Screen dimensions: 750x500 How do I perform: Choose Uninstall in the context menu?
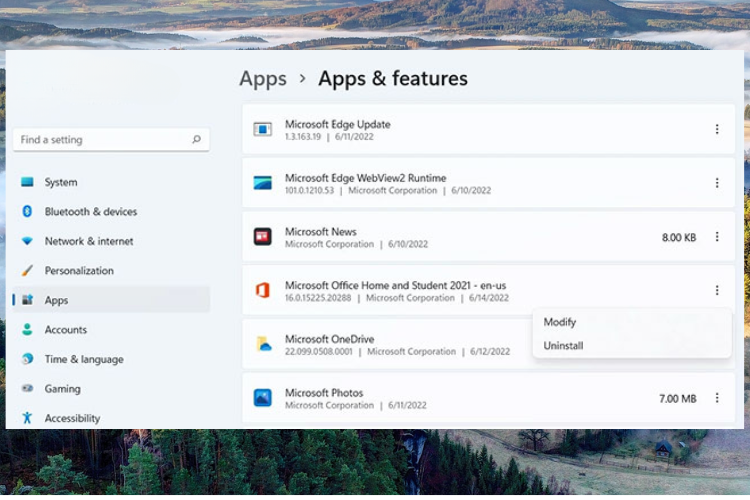click(x=563, y=345)
